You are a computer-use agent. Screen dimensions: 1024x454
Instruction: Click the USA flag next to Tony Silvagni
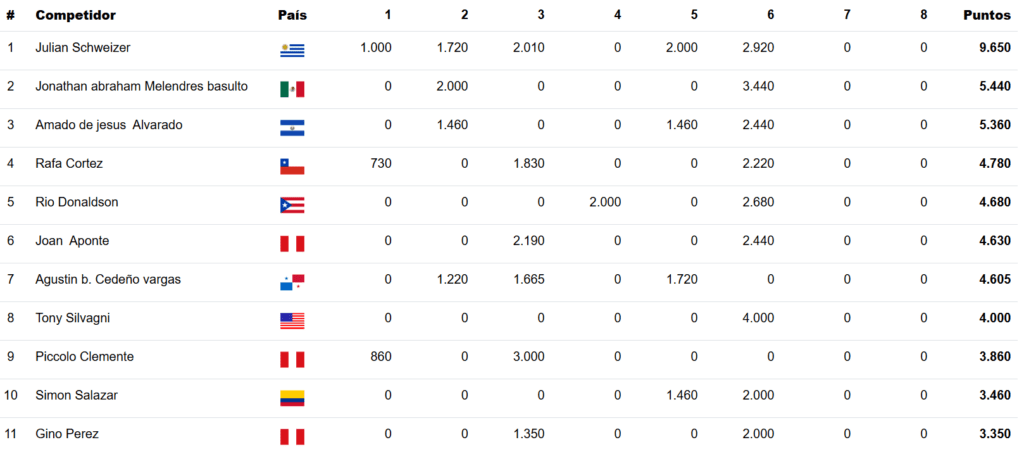292,321
